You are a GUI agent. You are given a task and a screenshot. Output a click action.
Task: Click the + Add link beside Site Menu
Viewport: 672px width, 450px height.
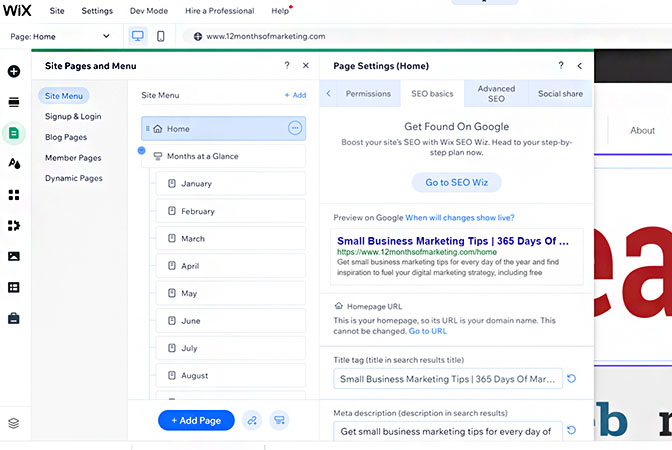tap(295, 95)
